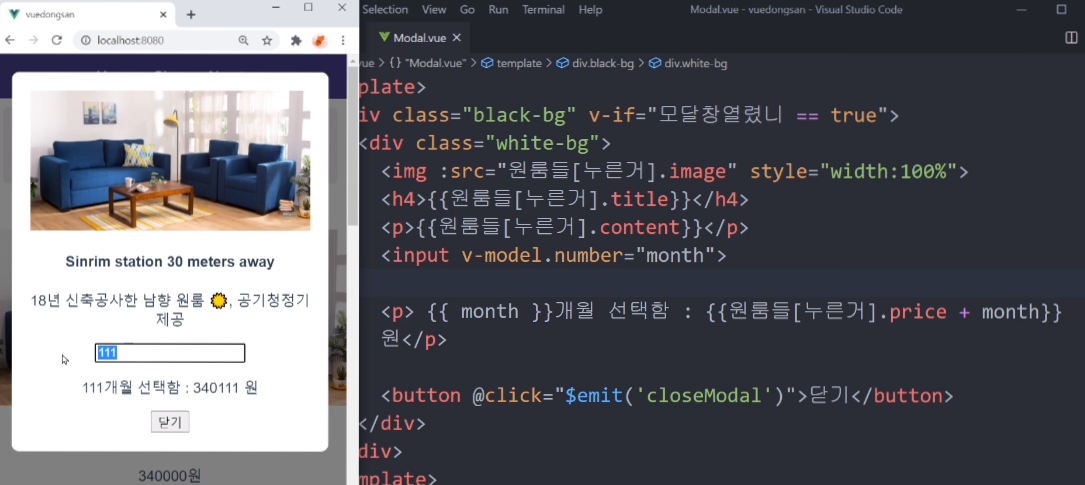Click the site info icon in address bar
Screen dimensions: 1085x485
pyautogui.click(x=86, y=41)
